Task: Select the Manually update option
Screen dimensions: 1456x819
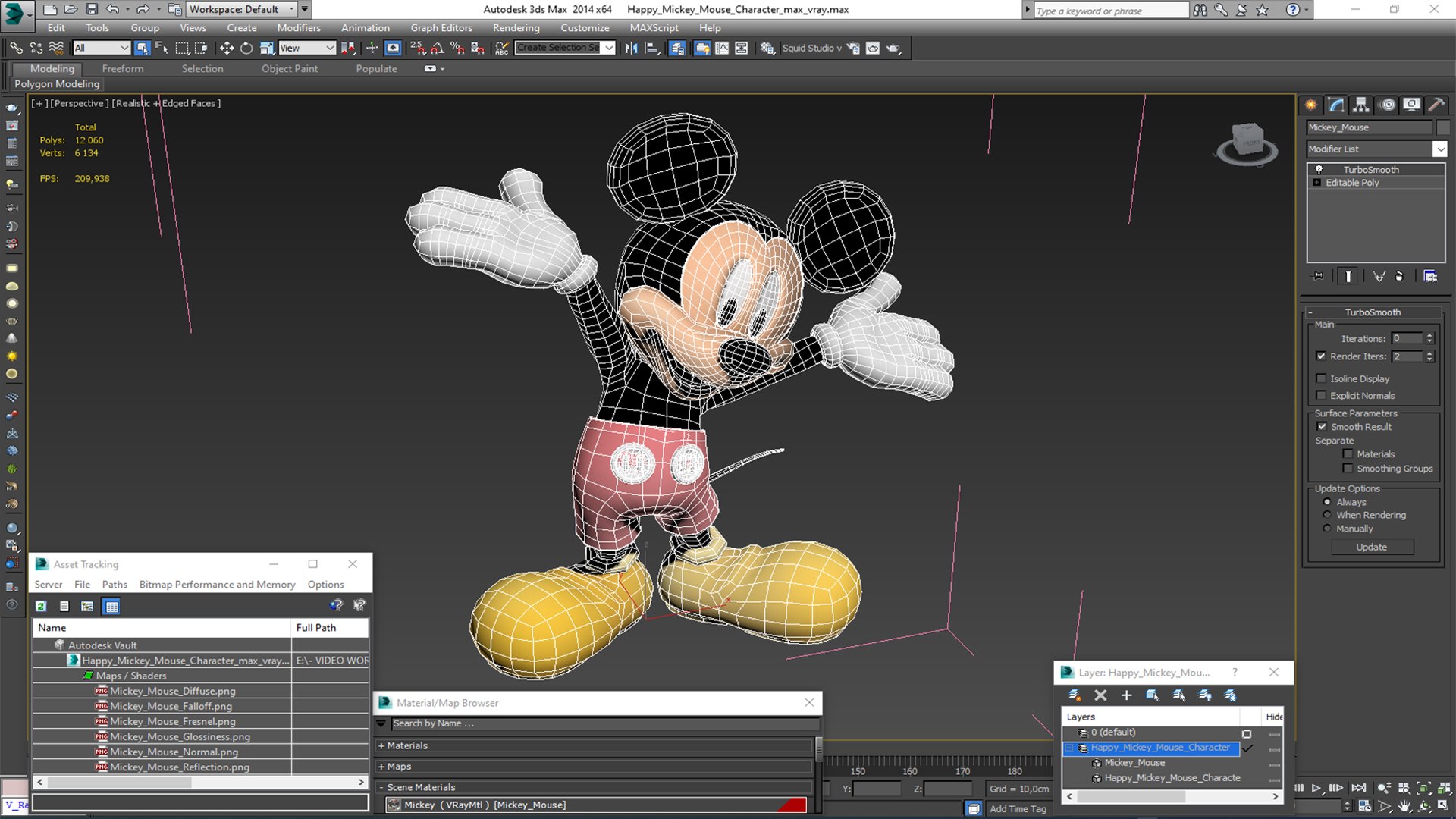Action: pos(1327,529)
